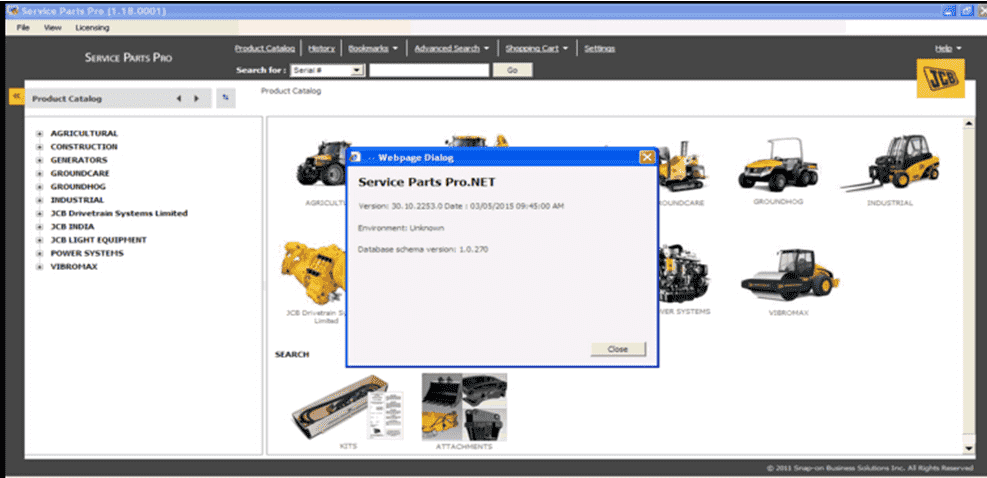Click the sync tree icon beside Product Catalog

226,98
